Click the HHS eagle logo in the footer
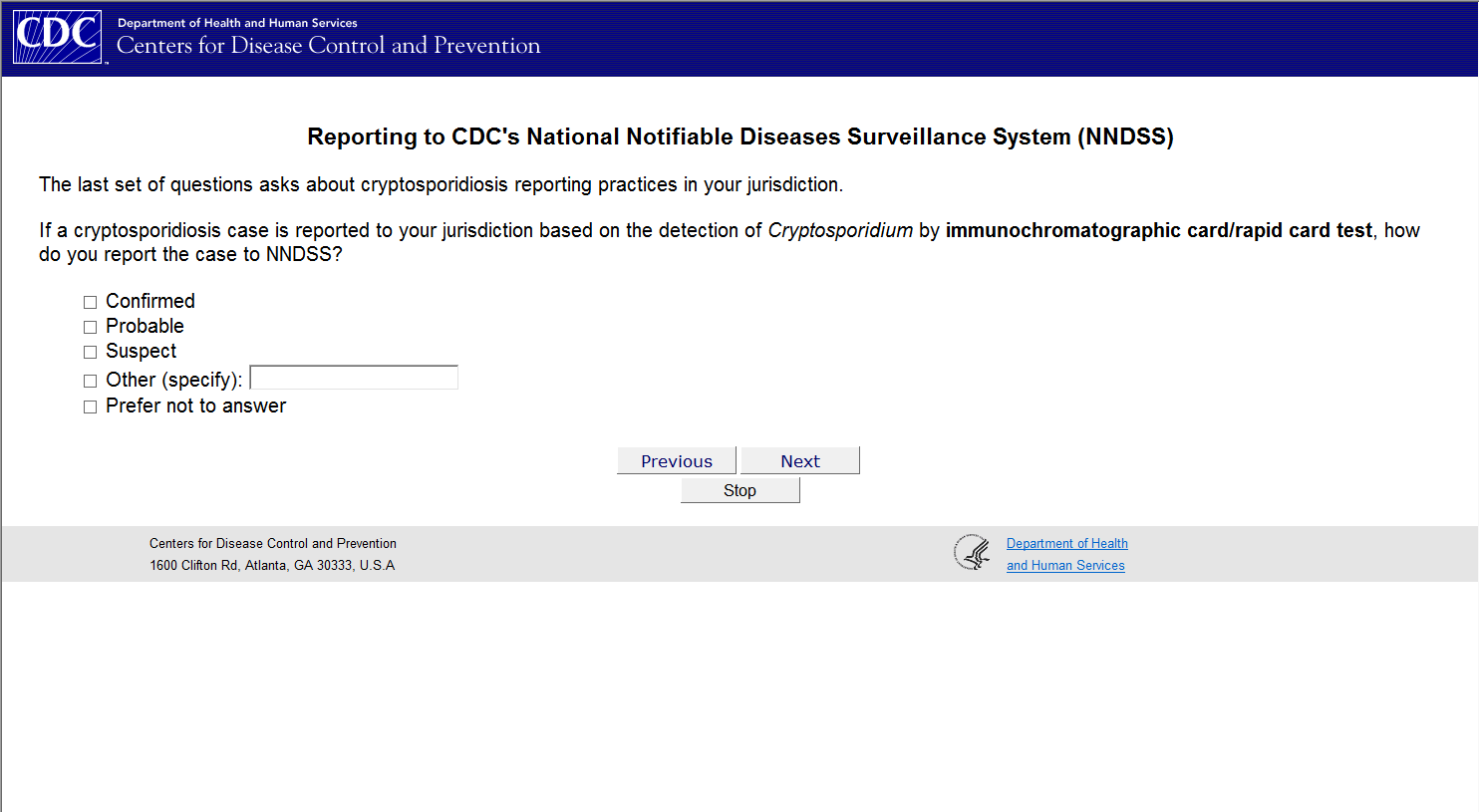This screenshot has width=1479, height=812. [972, 553]
